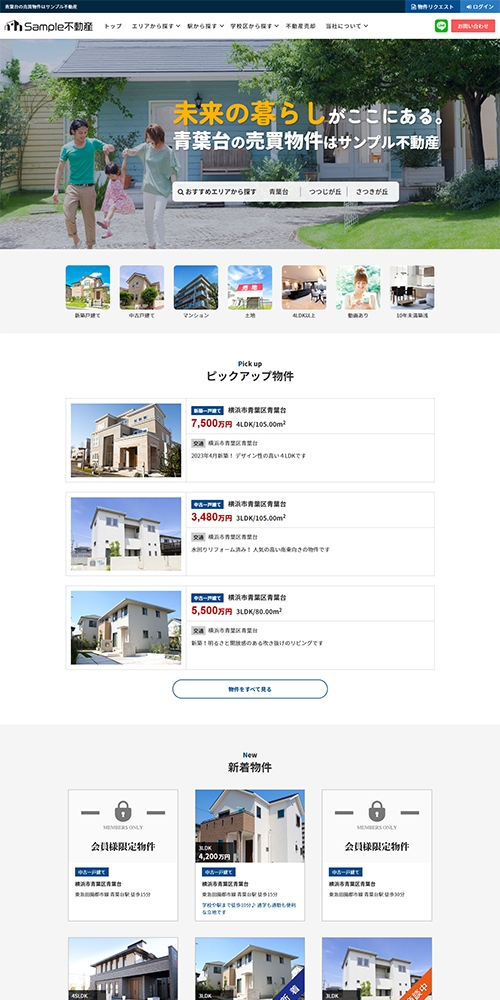500x1000 pixels.
Task: Click the first 会員様限定物件 lock icon
Action: 123,811
